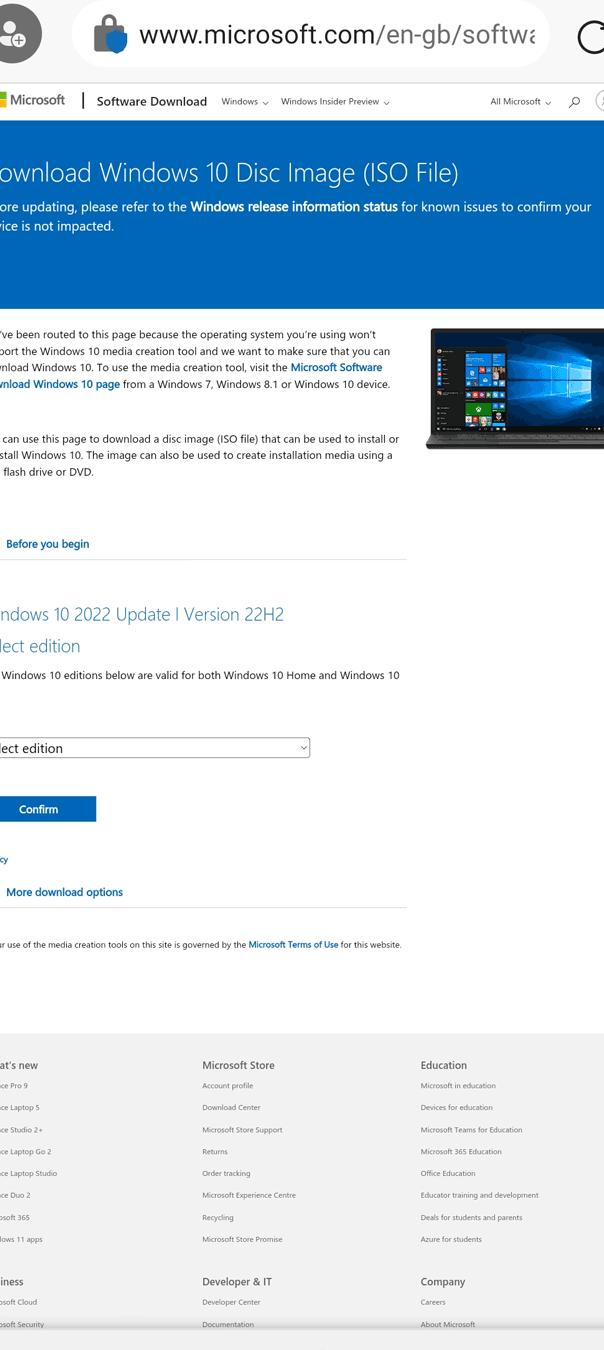This screenshot has width=604, height=1350.
Task: Open Microsoft in education link
Action: point(458,1086)
